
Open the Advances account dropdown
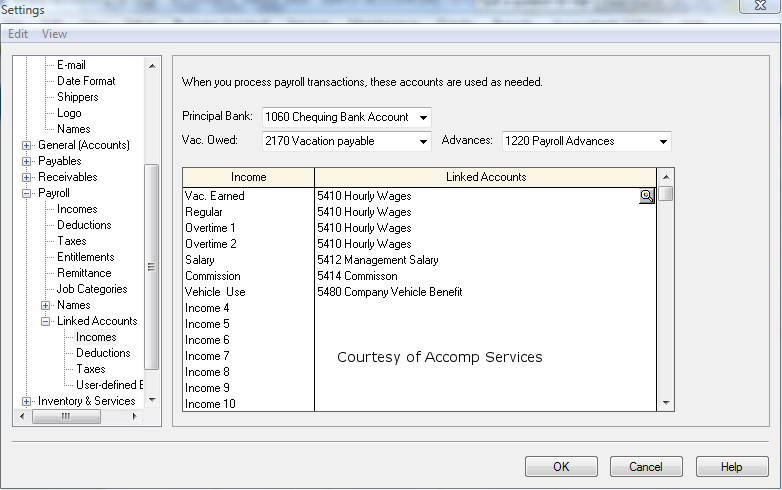(x=663, y=142)
